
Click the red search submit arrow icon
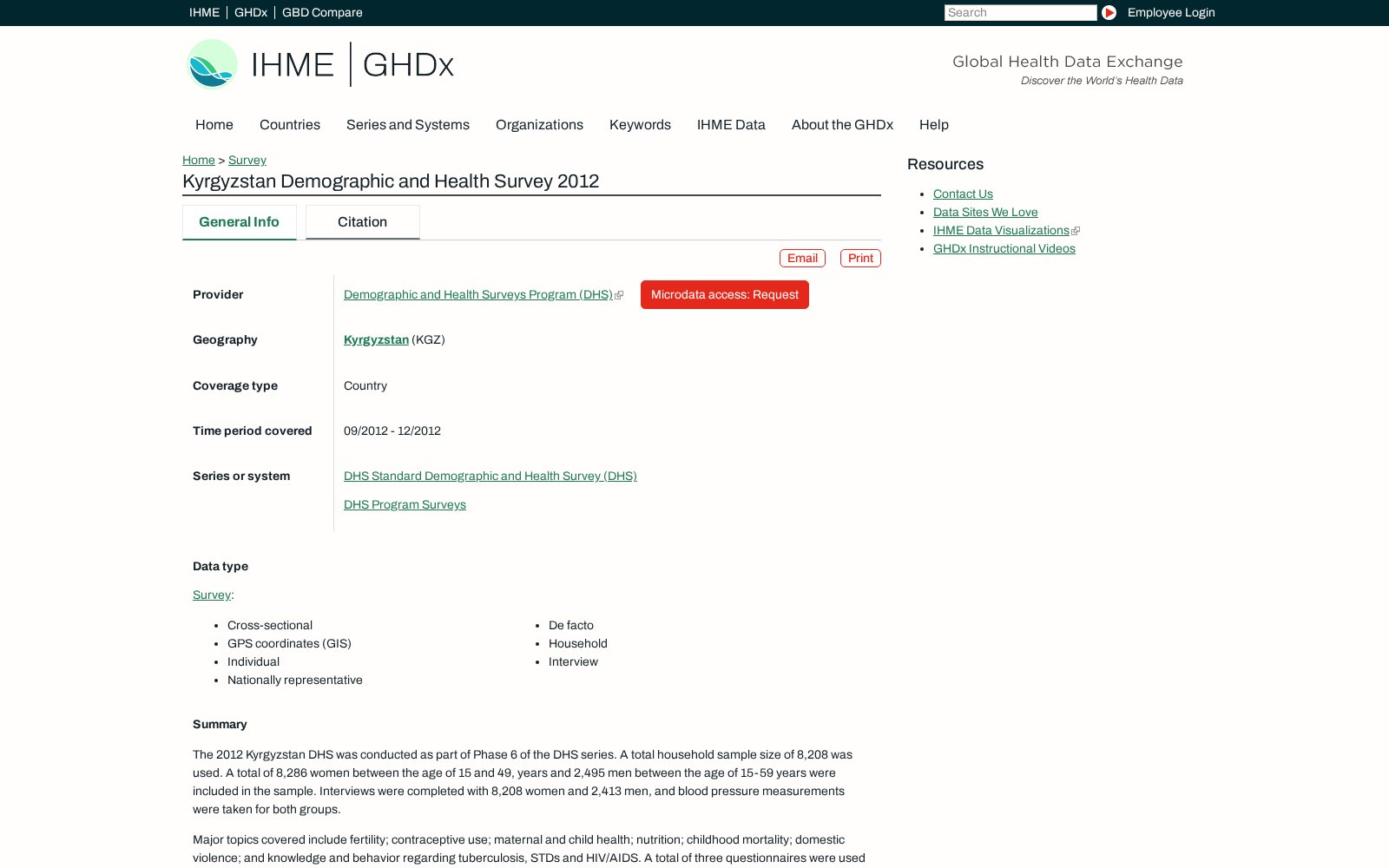coord(1109,12)
